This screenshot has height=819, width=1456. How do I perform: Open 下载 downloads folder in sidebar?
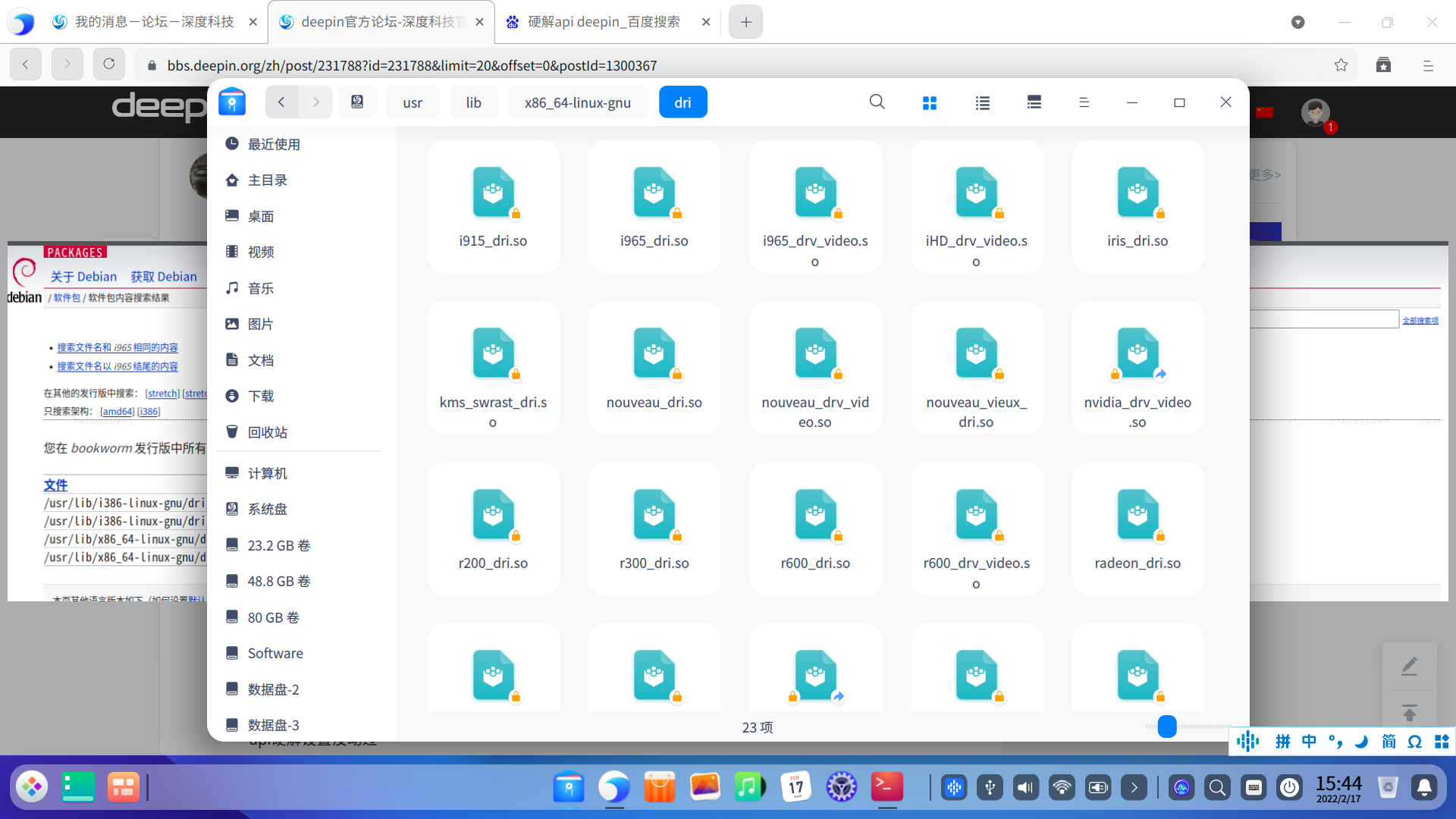[261, 396]
